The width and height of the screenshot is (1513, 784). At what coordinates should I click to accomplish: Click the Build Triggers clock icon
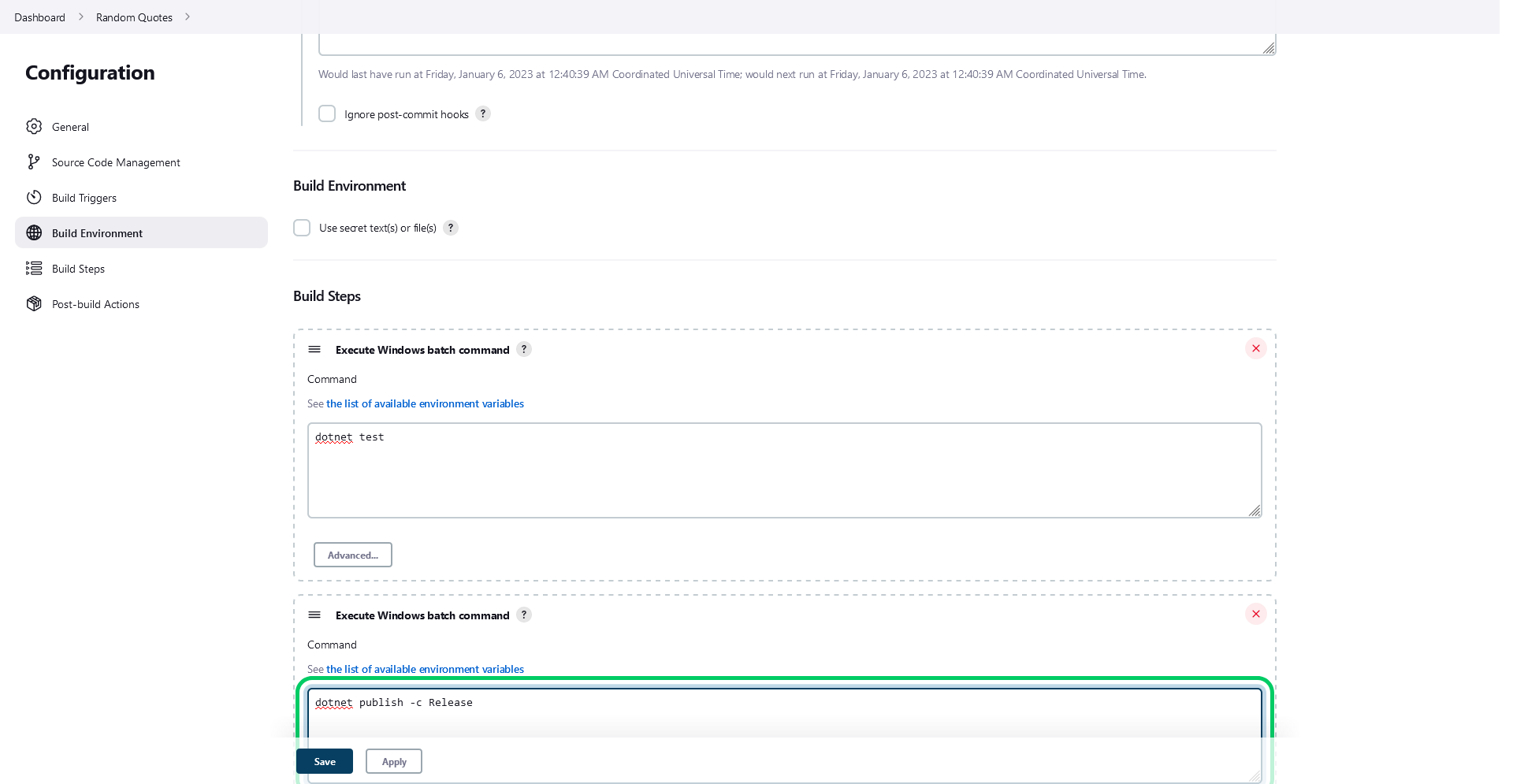[34, 197]
